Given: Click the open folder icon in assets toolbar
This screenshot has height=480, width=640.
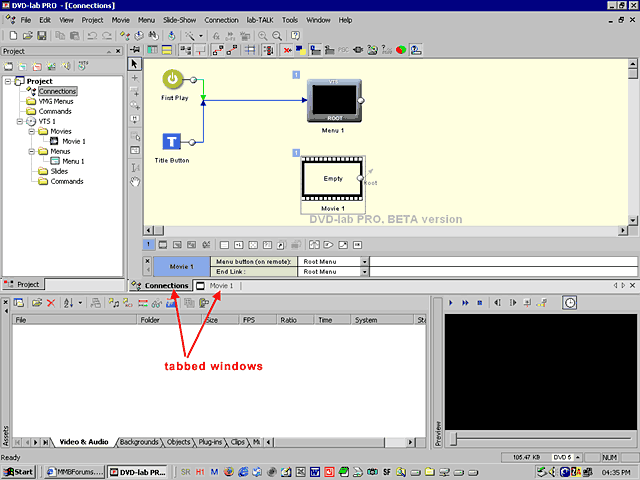Looking at the screenshot, I should coord(37,303).
